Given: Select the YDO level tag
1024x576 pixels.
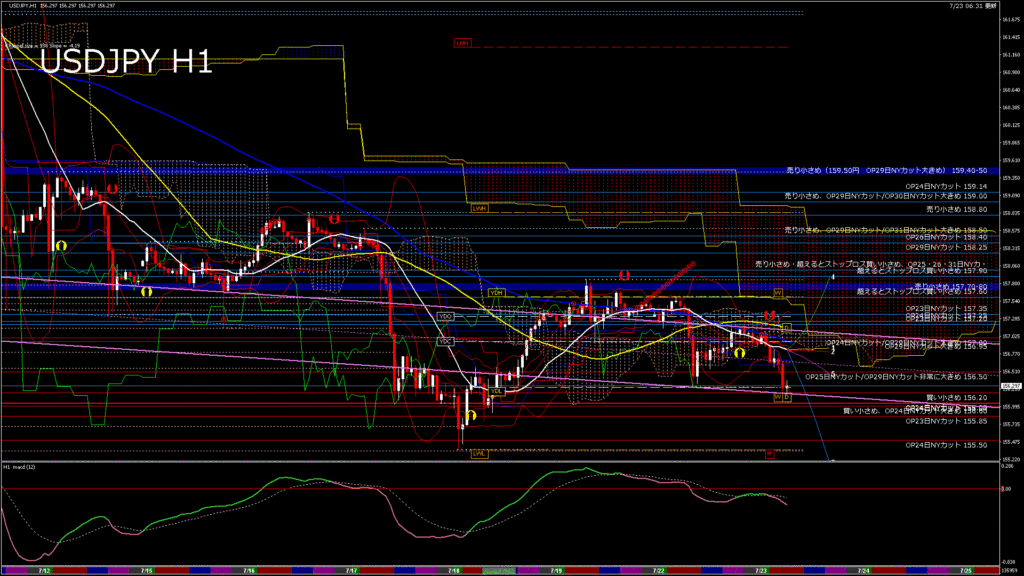Looking at the screenshot, I should [x=446, y=316].
